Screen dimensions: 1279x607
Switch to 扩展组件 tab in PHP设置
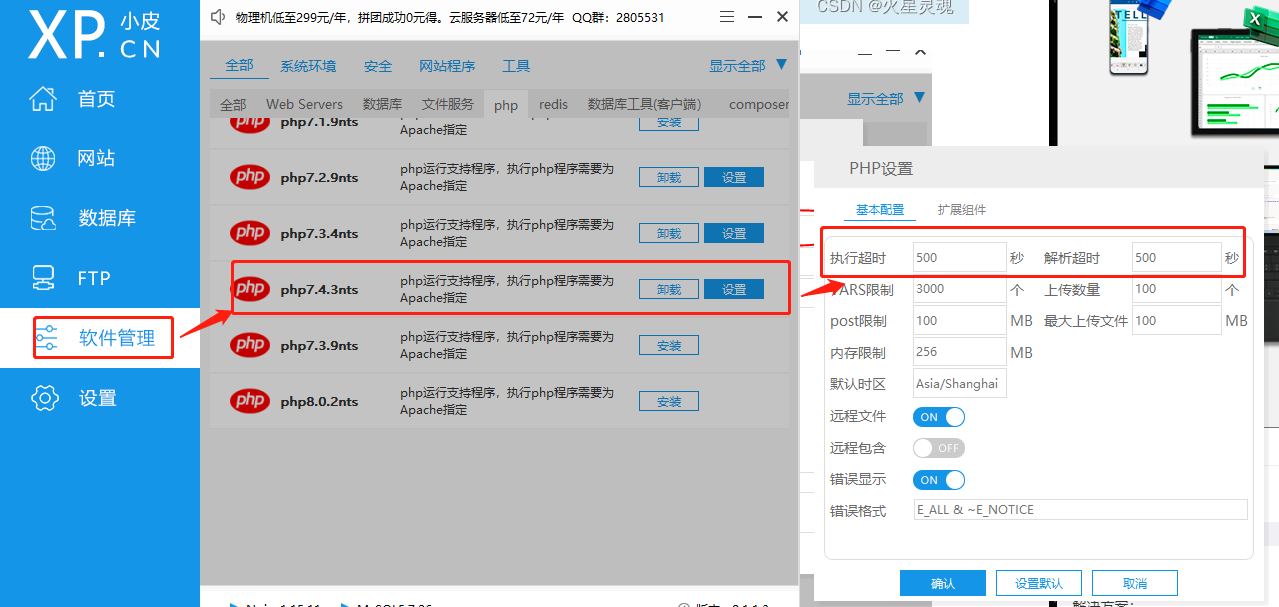962,210
